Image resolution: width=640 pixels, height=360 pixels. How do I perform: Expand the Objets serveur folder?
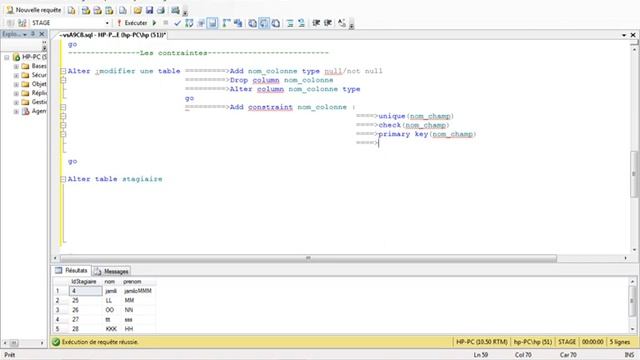[x=16, y=84]
